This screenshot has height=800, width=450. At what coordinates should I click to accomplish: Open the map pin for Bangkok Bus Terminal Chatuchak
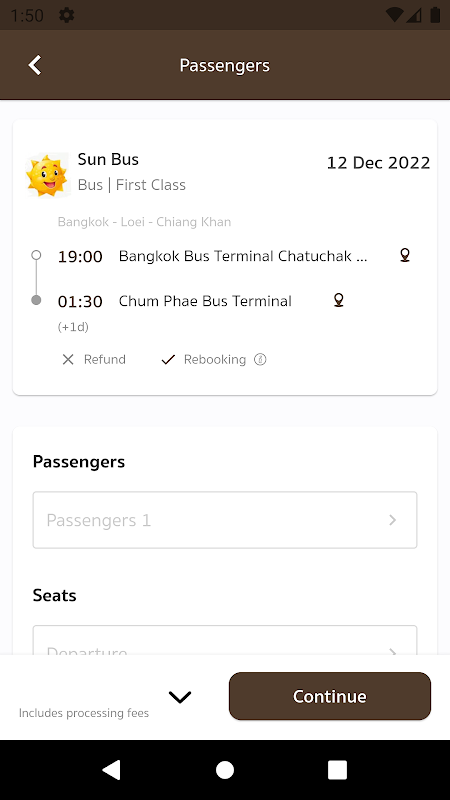405,255
